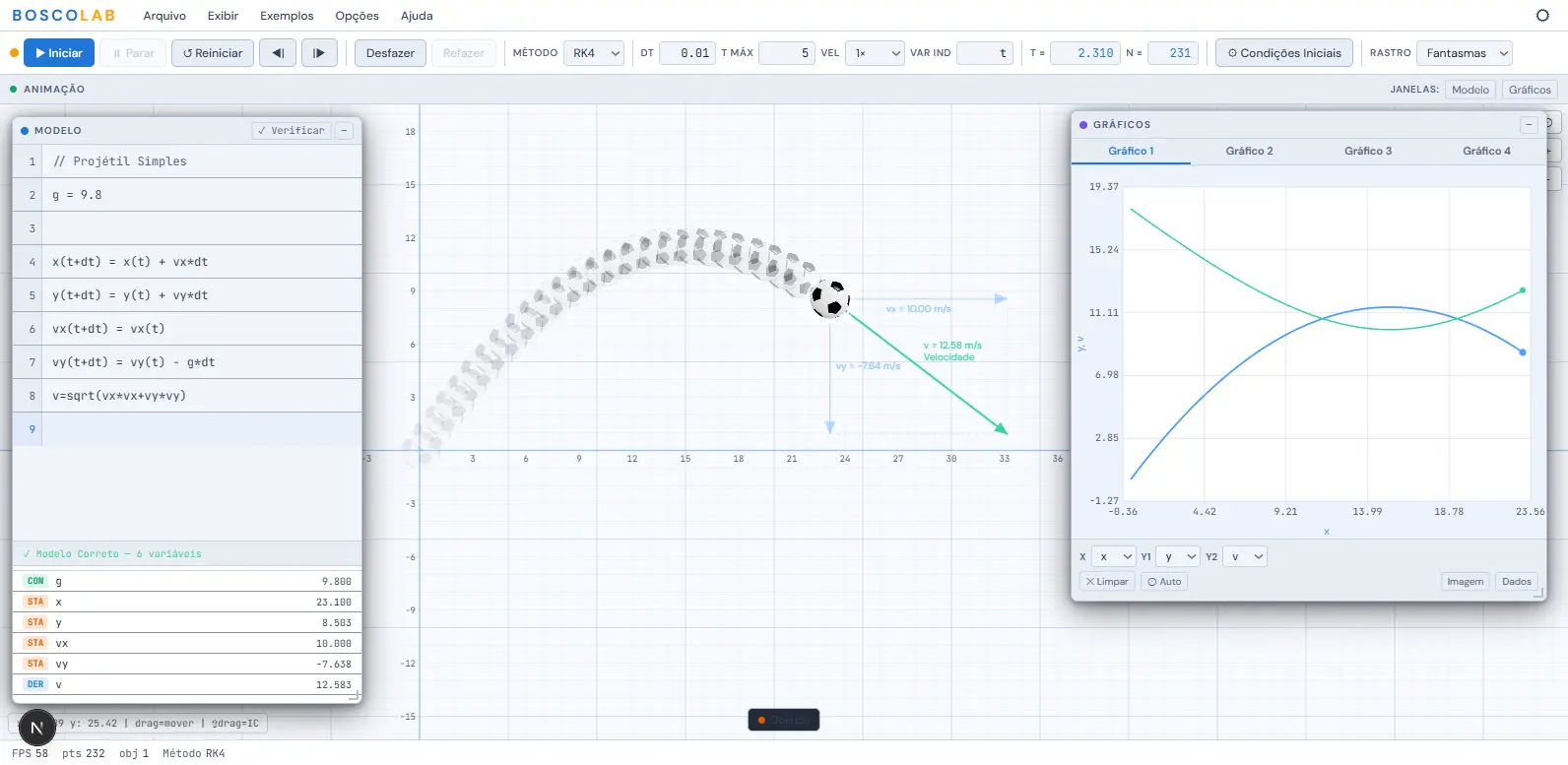Auto-scale the graph with Auto
The image size is (1568, 765).
pyautogui.click(x=1164, y=582)
